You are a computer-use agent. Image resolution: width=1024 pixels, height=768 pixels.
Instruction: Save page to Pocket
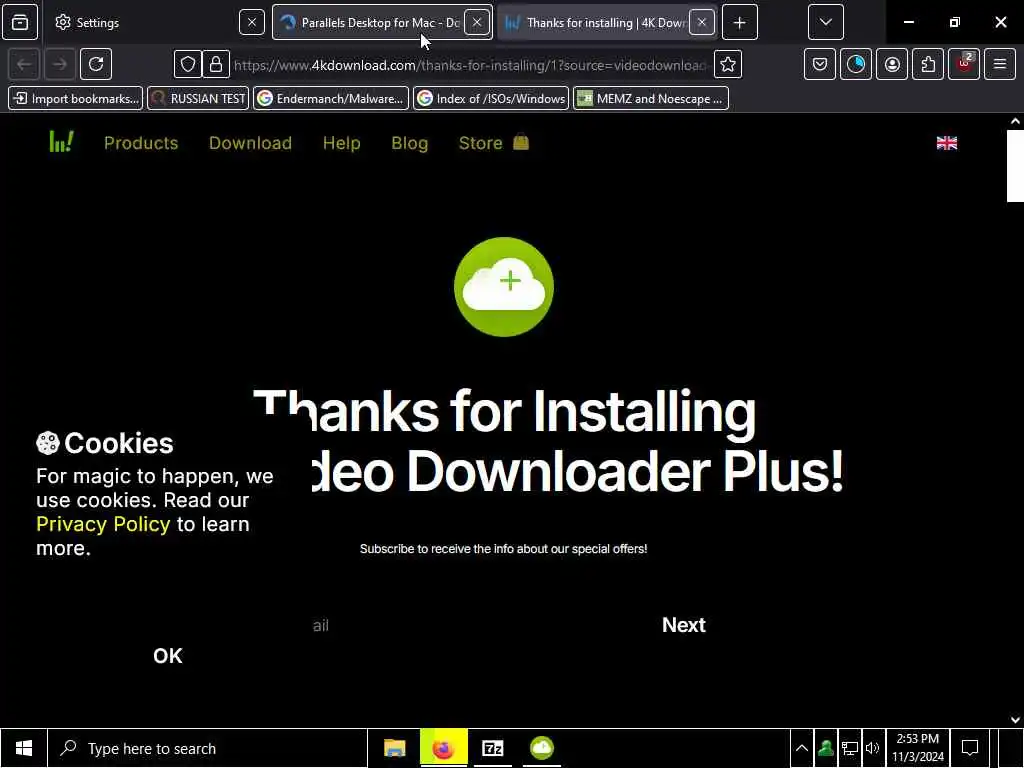[x=820, y=65]
